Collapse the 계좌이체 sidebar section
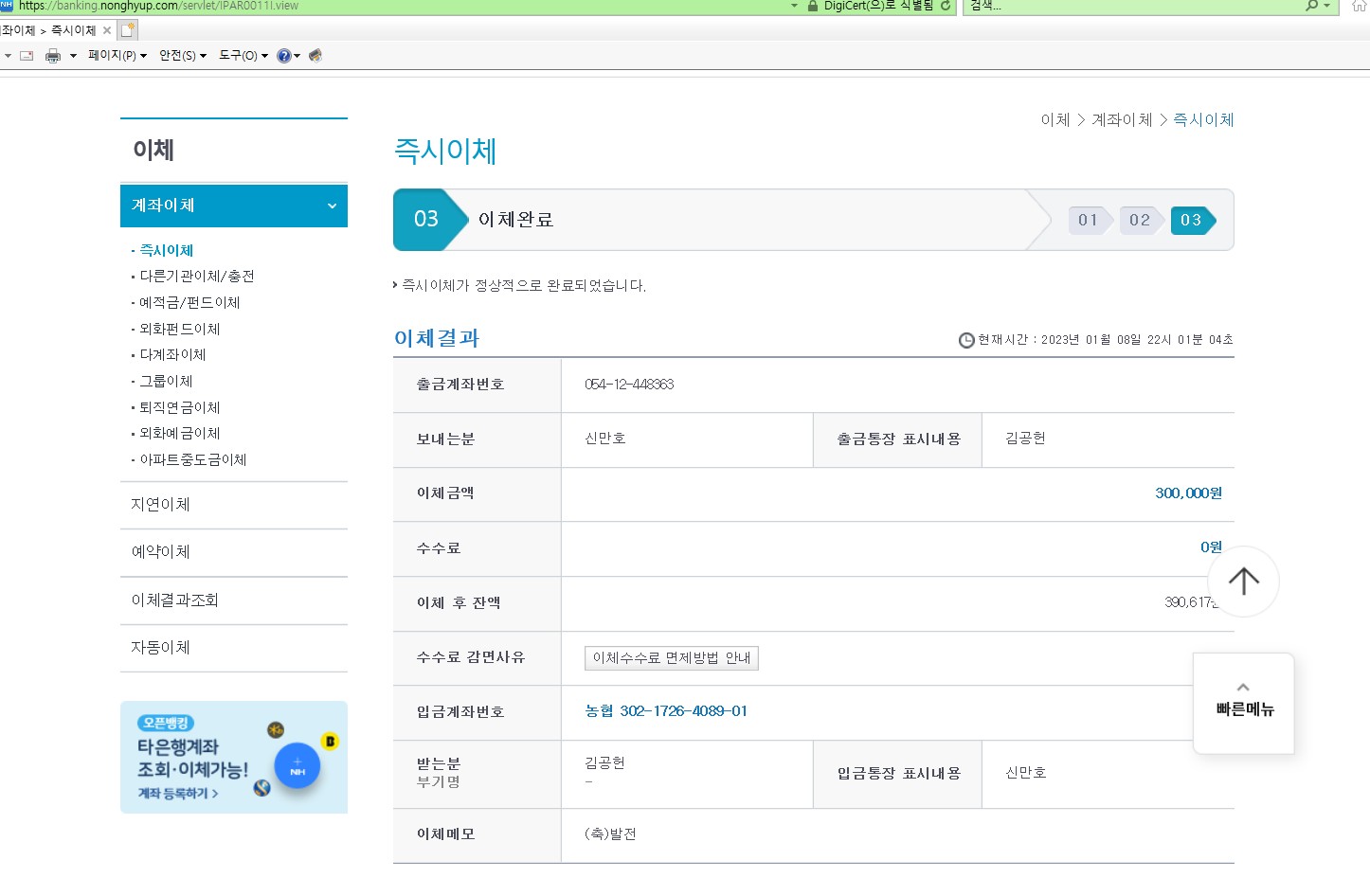The height and width of the screenshot is (896, 1370). [234, 206]
